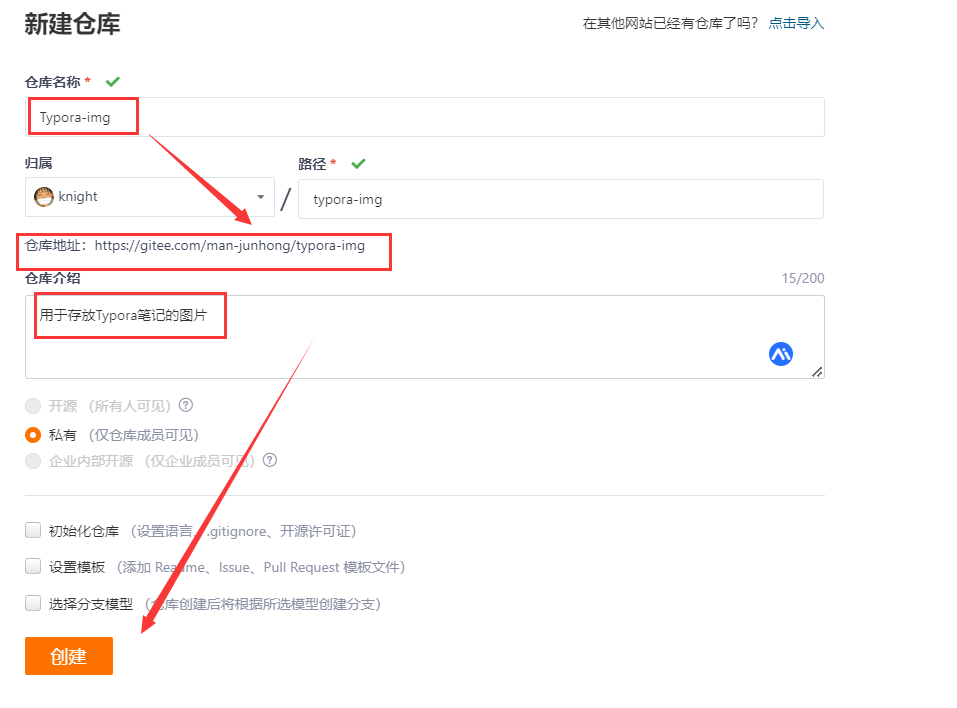
Task: Click the 创建 create button
Action: pyautogui.click(x=69, y=656)
